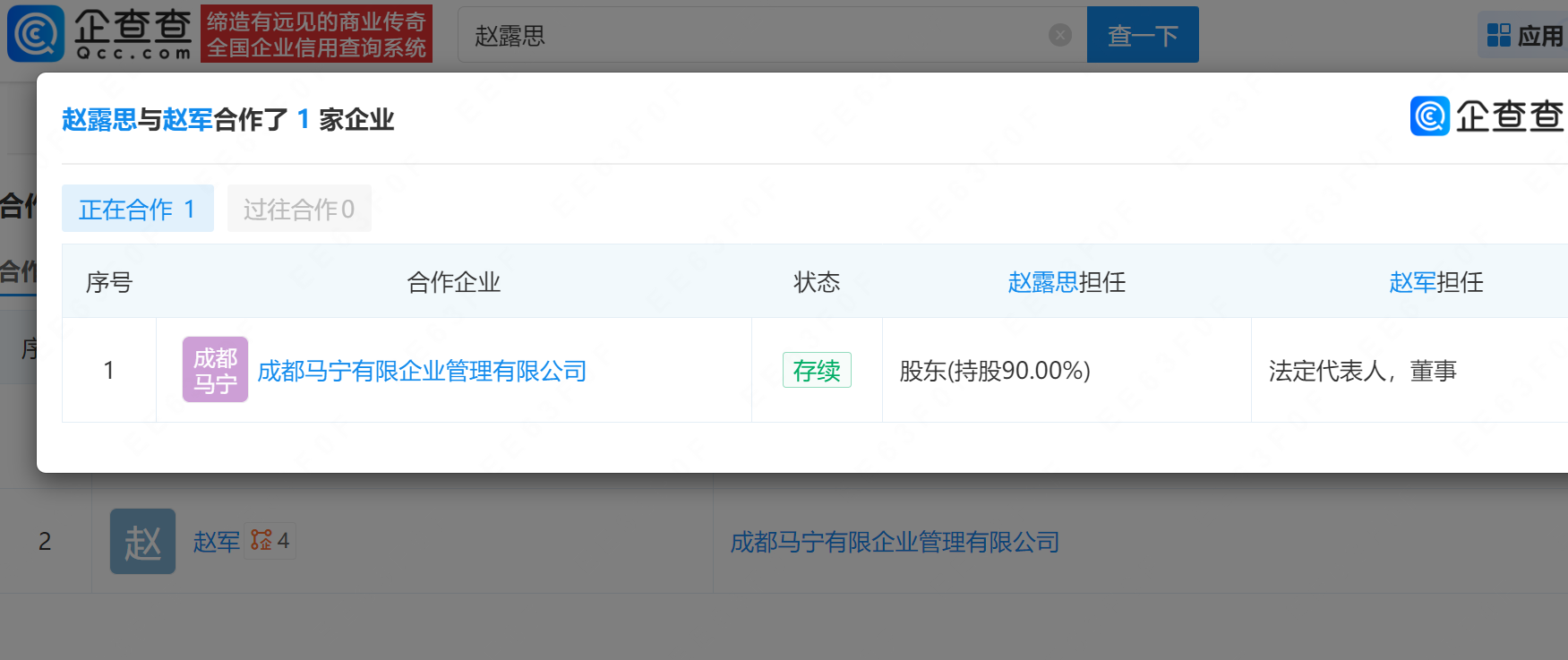Click the 成都马宁 purple company logo
Image resolution: width=1568 pixels, height=660 pixels.
[215, 370]
